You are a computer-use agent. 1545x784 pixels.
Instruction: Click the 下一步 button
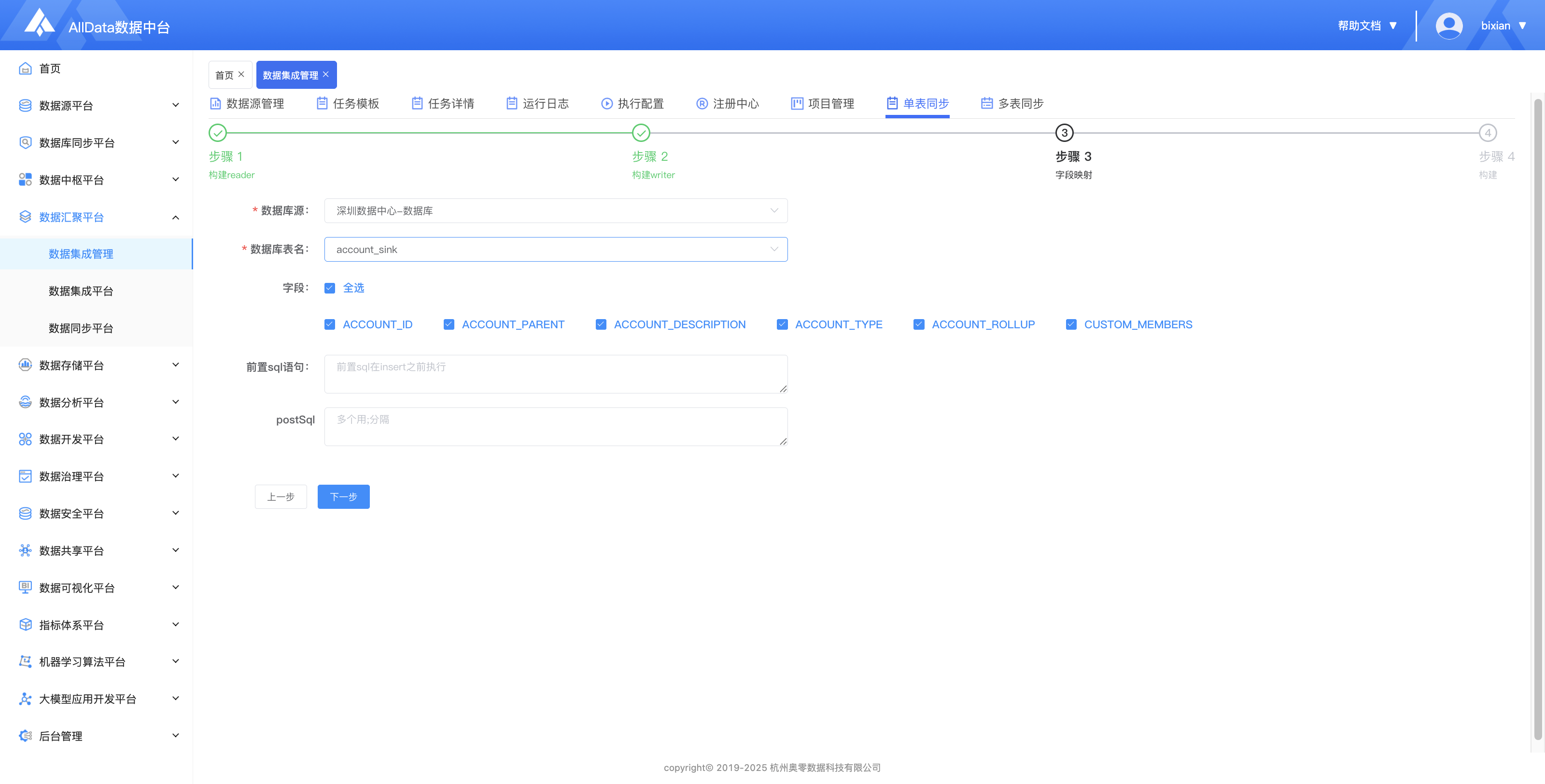coord(343,497)
